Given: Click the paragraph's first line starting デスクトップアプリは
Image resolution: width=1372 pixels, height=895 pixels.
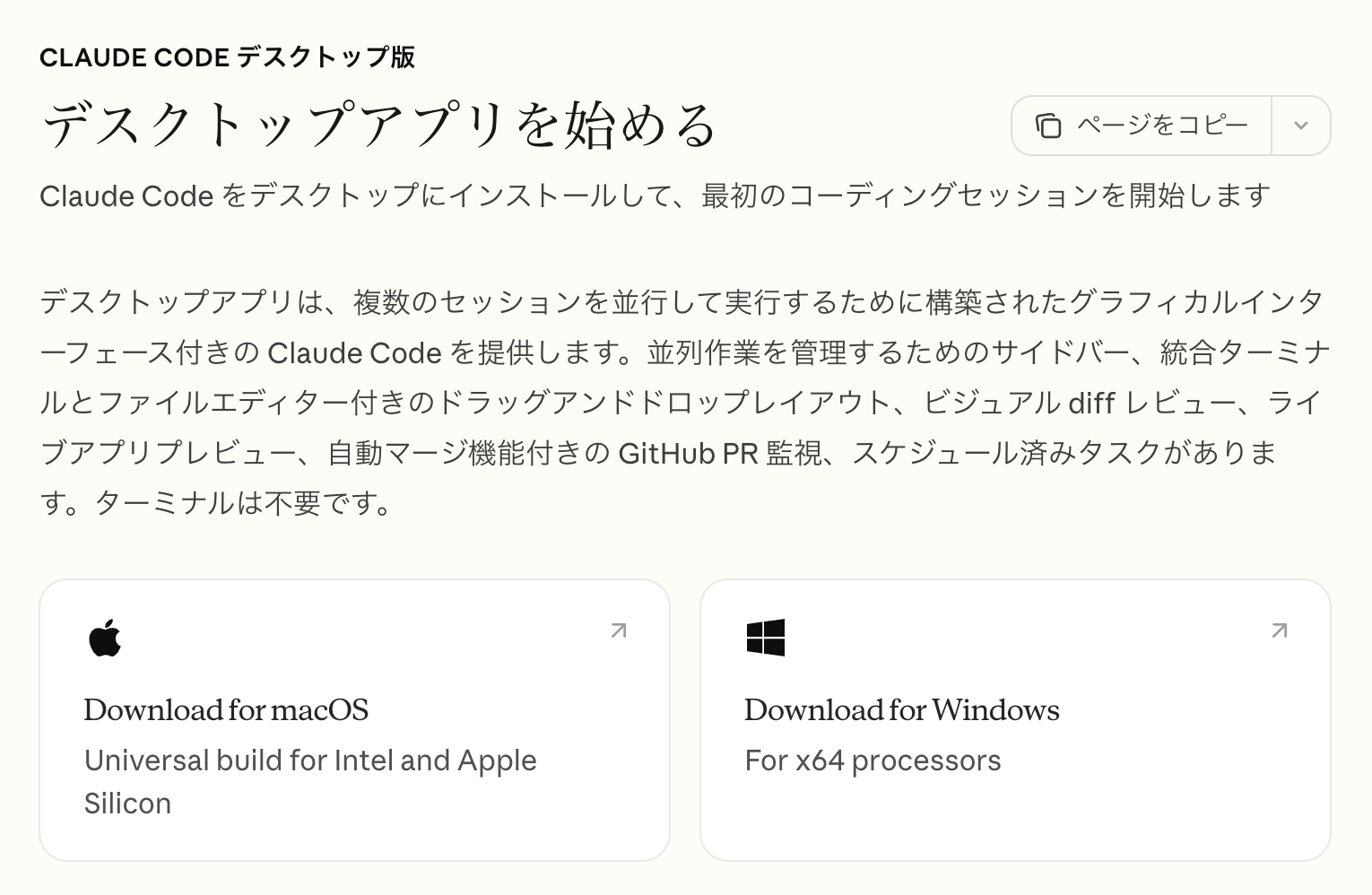Looking at the screenshot, I should coord(682,302).
